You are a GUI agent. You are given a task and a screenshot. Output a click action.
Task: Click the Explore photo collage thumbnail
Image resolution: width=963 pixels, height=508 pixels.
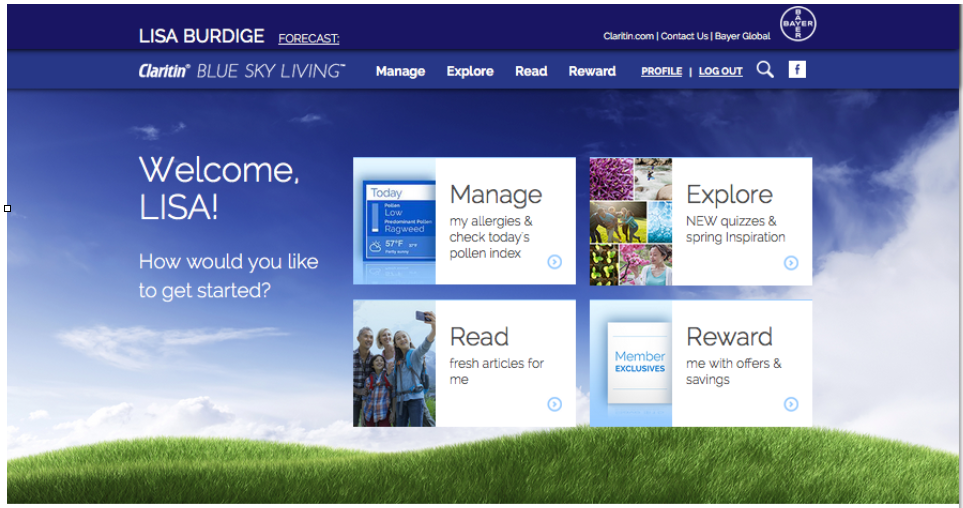[x=631, y=222]
